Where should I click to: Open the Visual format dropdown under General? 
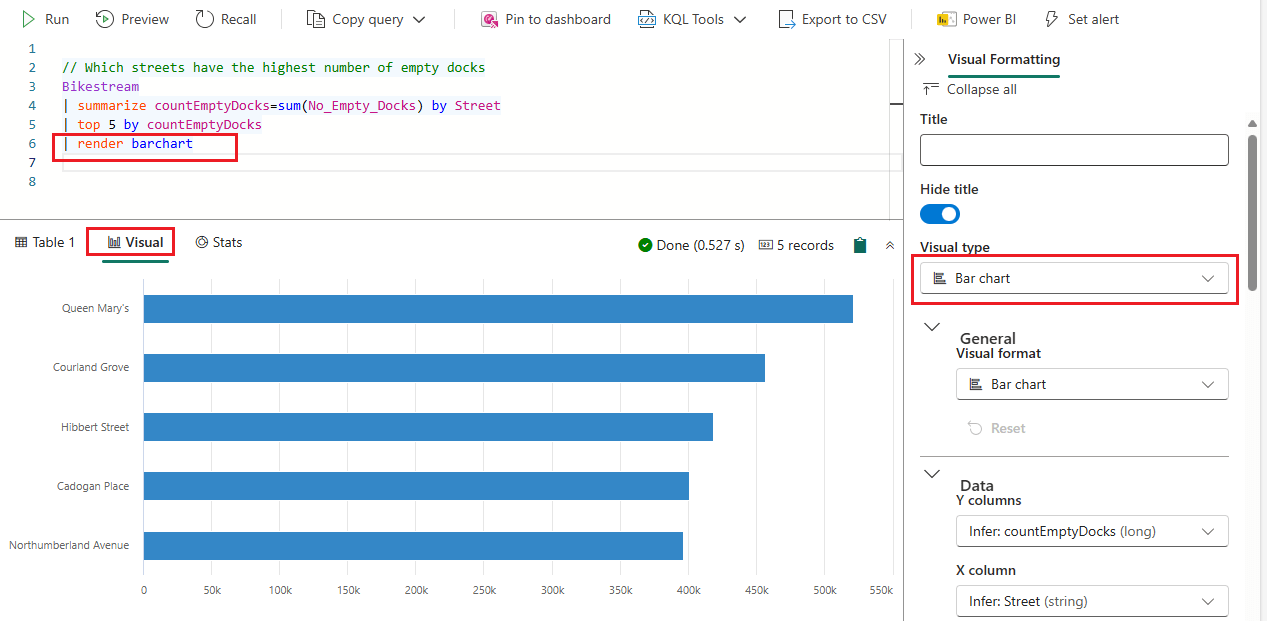1091,383
